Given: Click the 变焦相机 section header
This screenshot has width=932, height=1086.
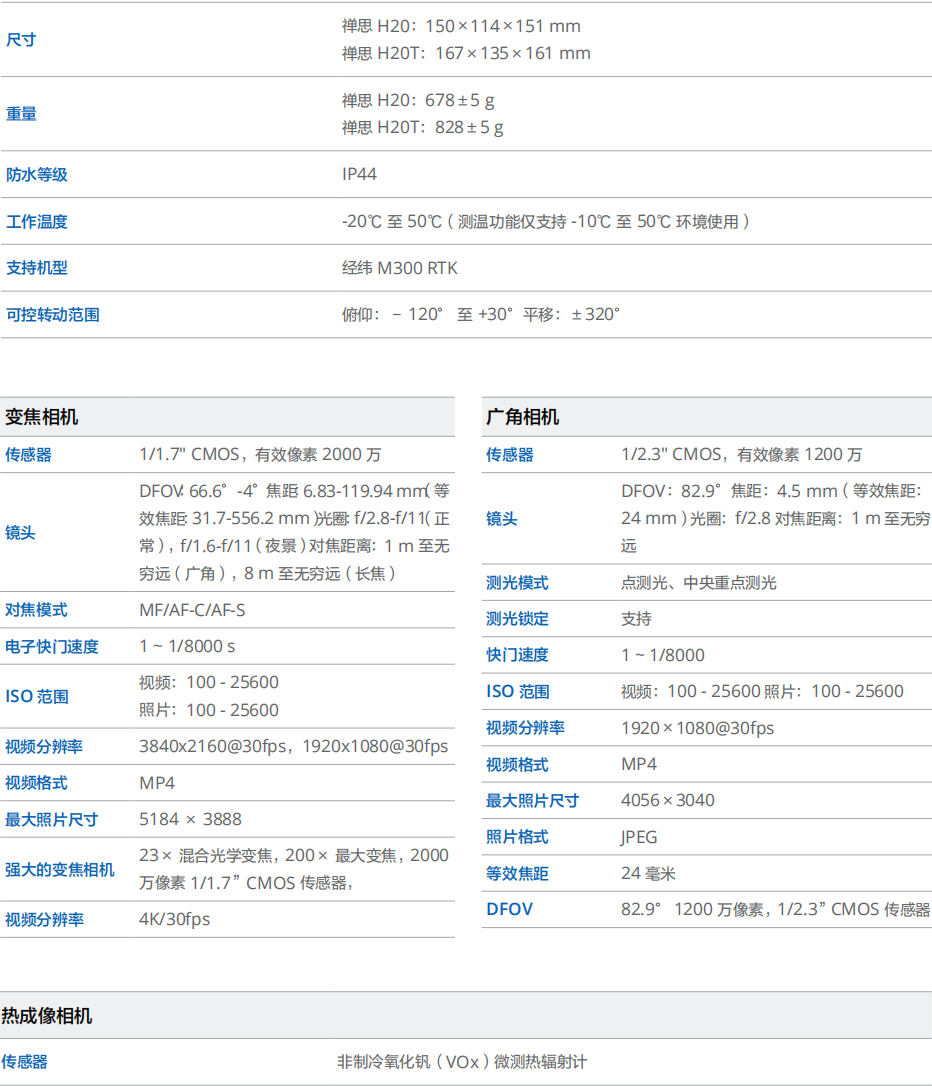Looking at the screenshot, I should coord(41,417).
